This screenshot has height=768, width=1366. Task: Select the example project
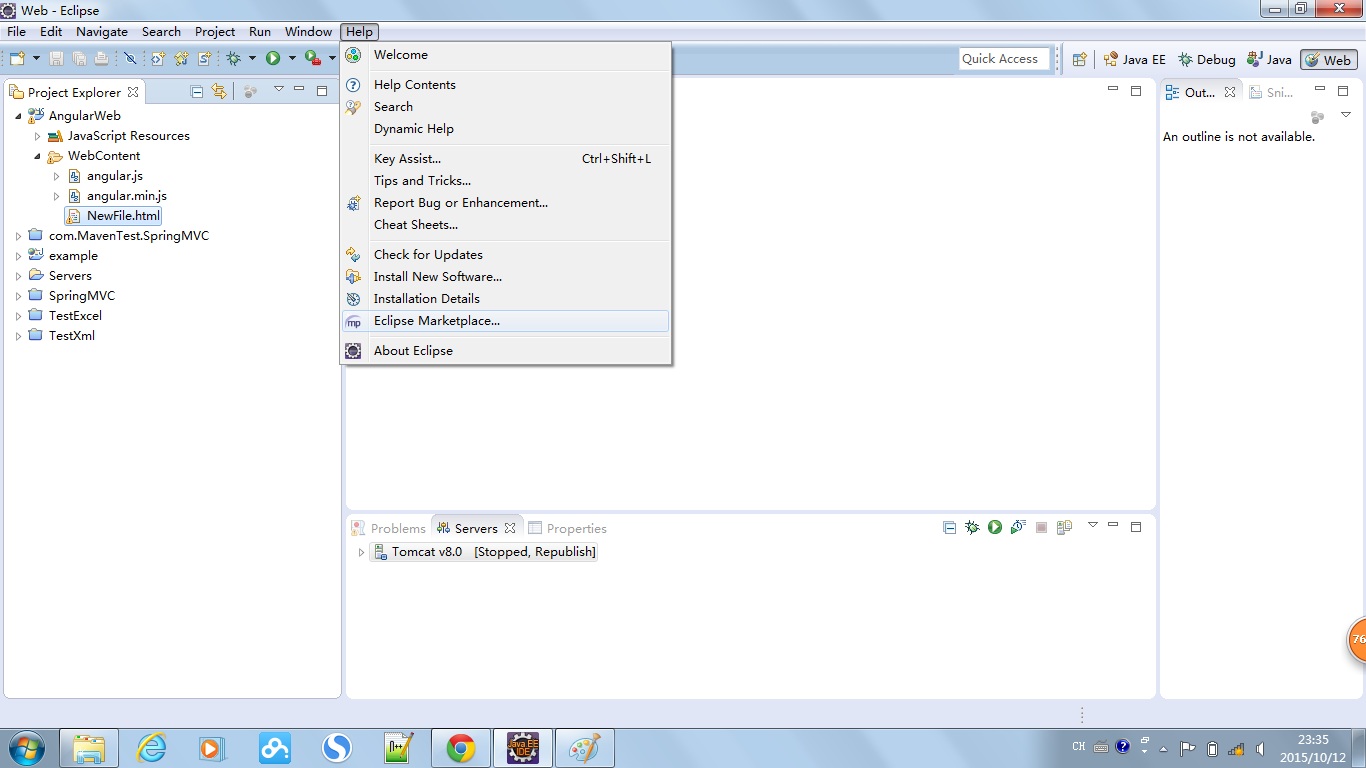coord(73,256)
